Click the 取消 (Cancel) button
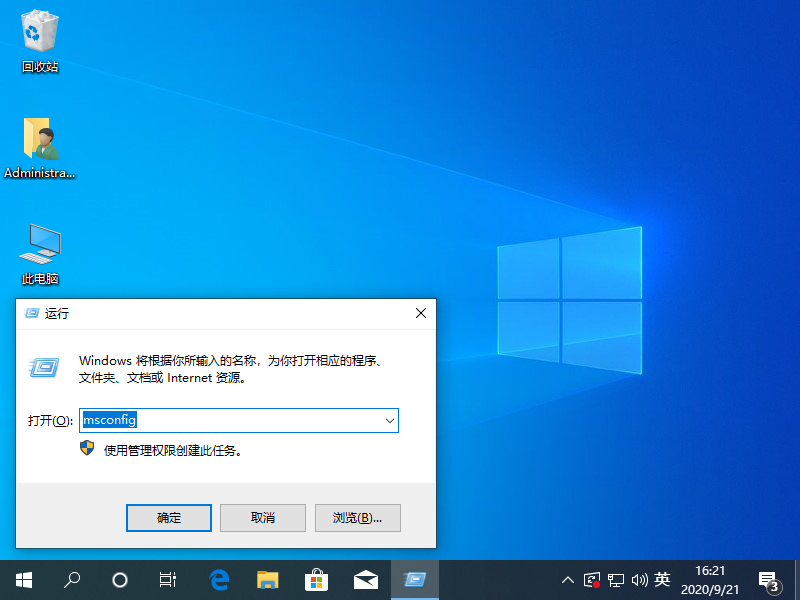 (x=263, y=518)
